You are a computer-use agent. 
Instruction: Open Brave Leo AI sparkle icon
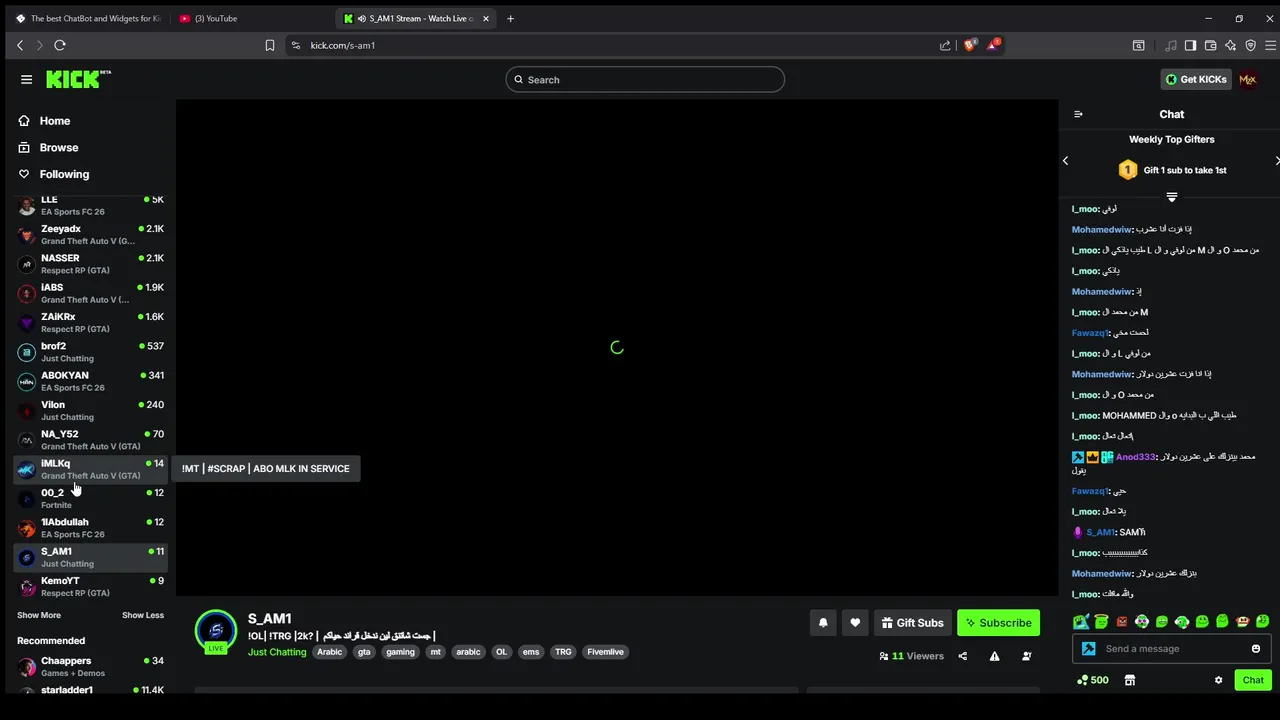1230,45
